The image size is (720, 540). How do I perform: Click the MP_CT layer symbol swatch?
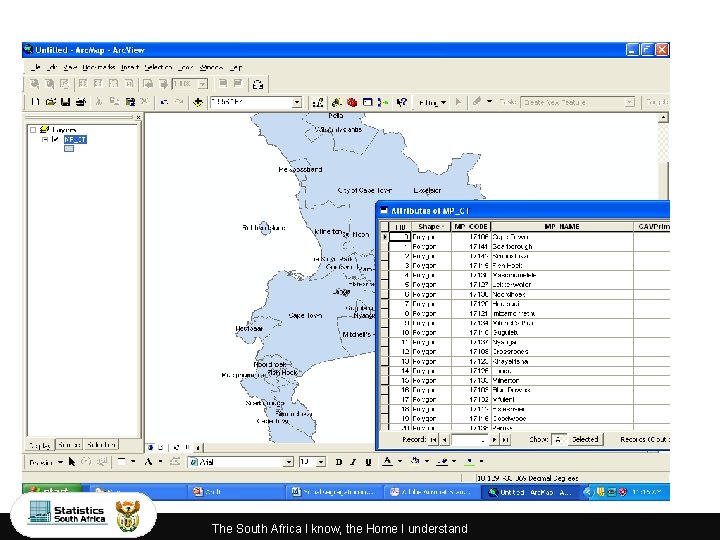click(69, 149)
